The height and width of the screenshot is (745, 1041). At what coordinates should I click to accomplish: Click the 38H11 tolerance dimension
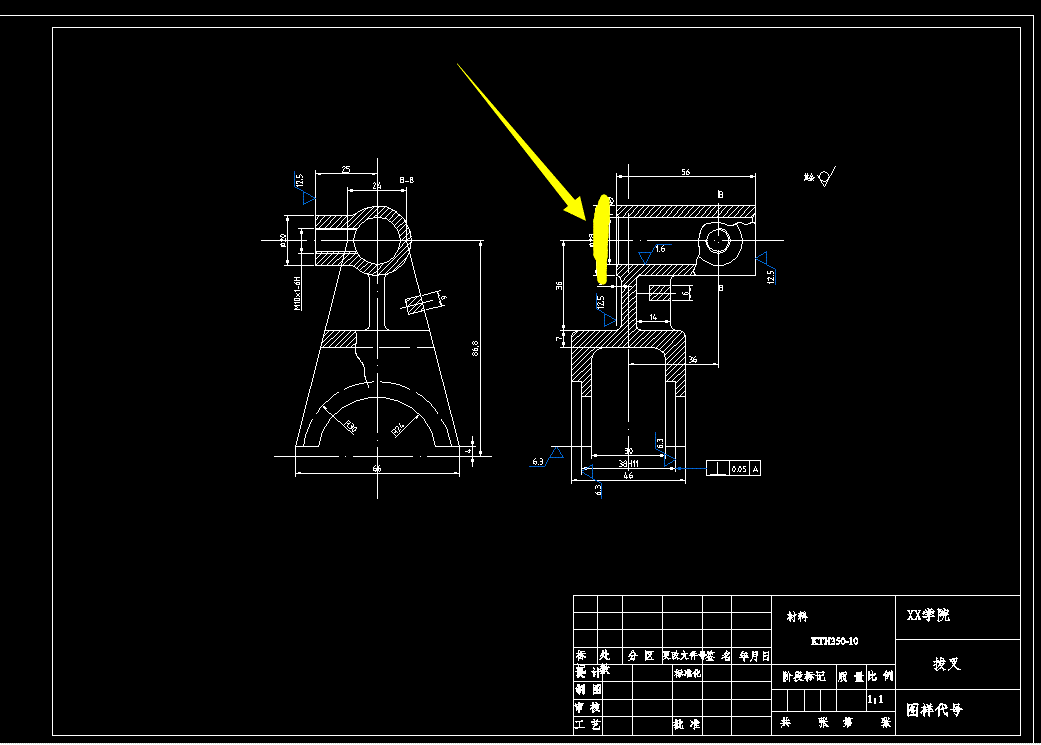[629, 463]
